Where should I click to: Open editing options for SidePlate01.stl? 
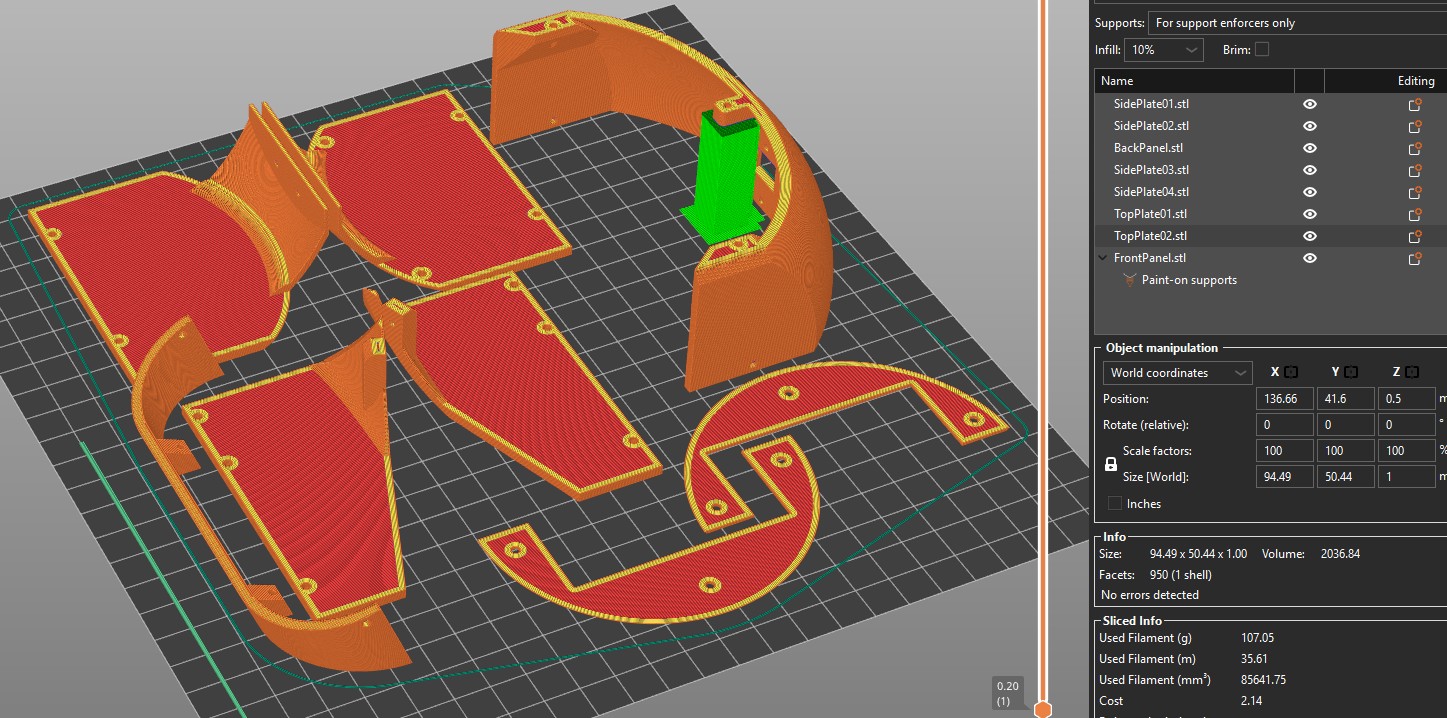click(x=1415, y=104)
